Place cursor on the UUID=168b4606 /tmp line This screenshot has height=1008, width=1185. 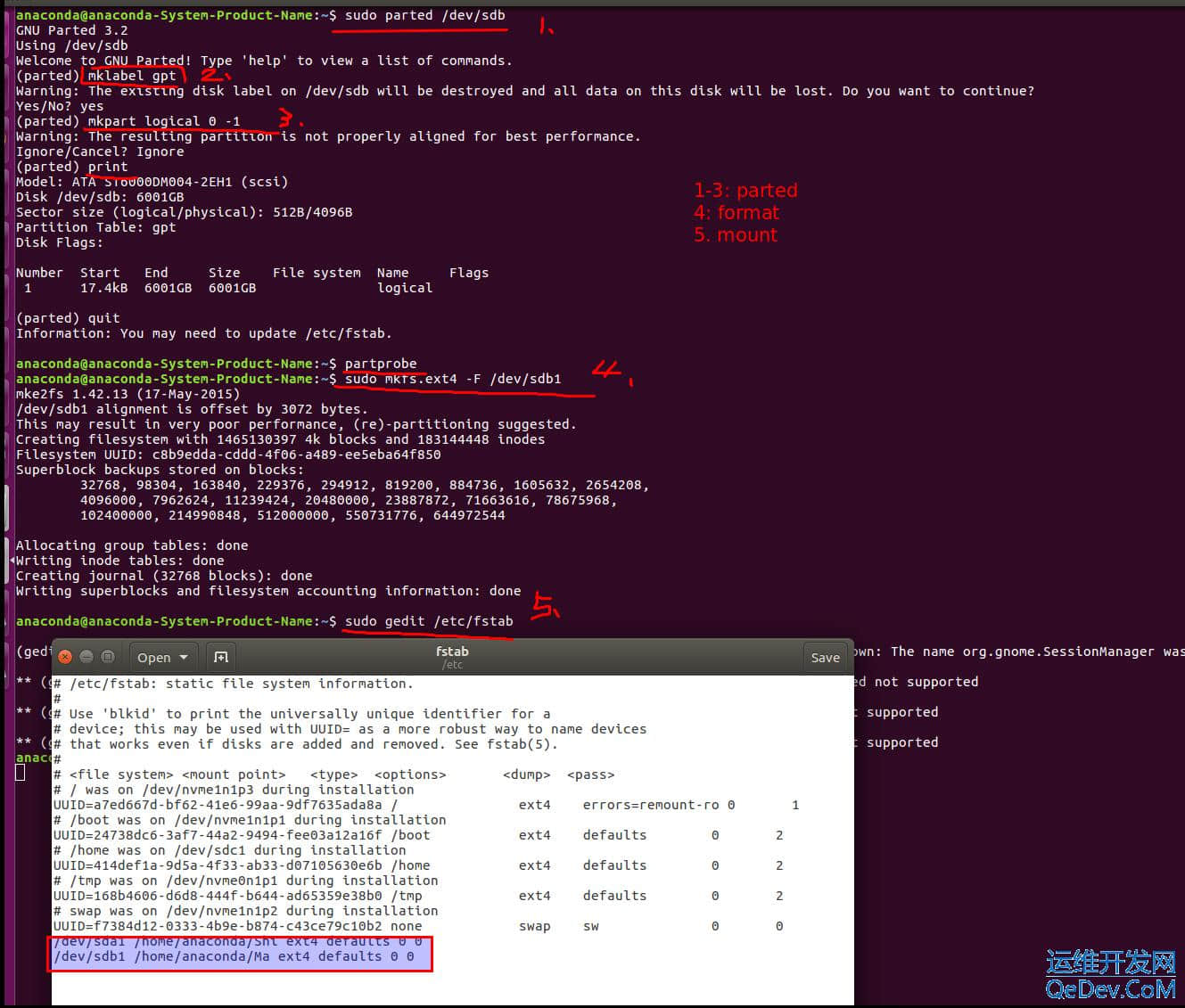pos(418,896)
